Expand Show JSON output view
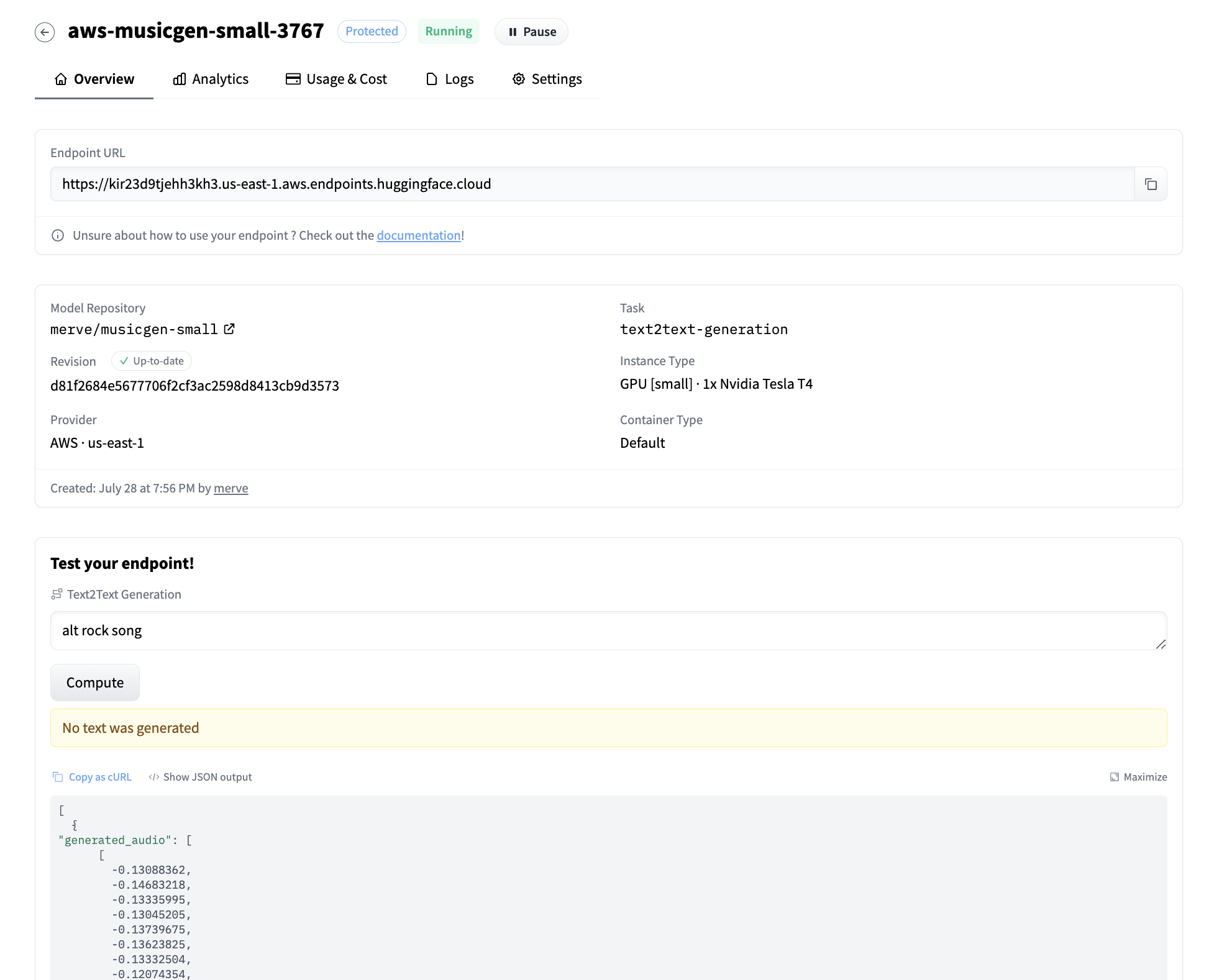The height and width of the screenshot is (980, 1214). (200, 777)
